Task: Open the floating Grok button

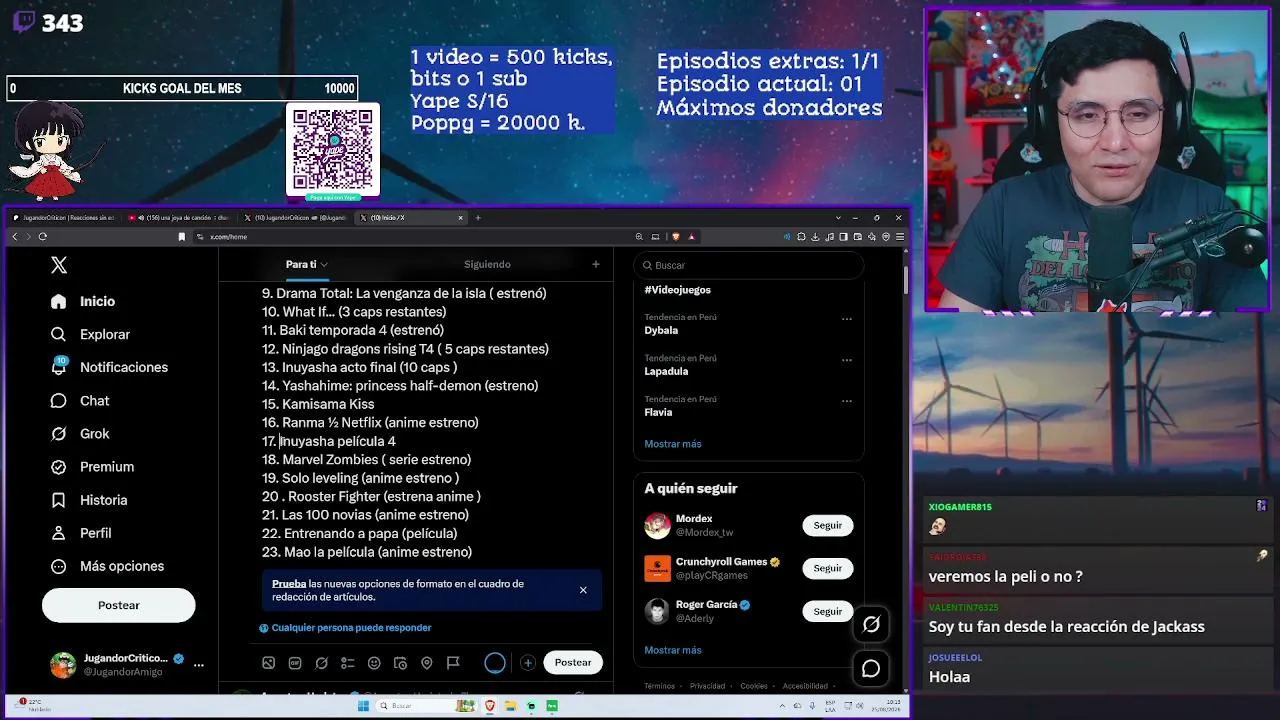Action: pos(871,625)
